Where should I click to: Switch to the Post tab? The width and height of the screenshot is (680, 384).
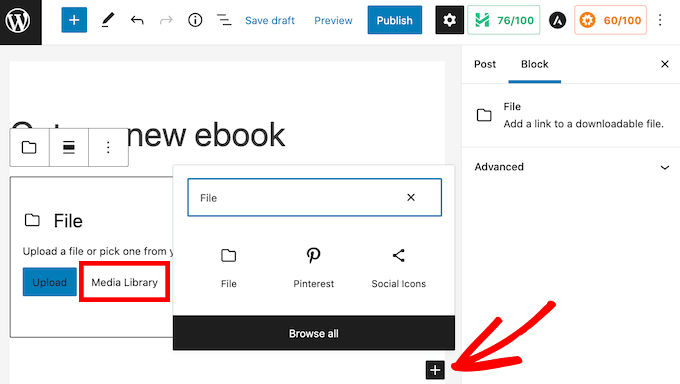coord(485,64)
